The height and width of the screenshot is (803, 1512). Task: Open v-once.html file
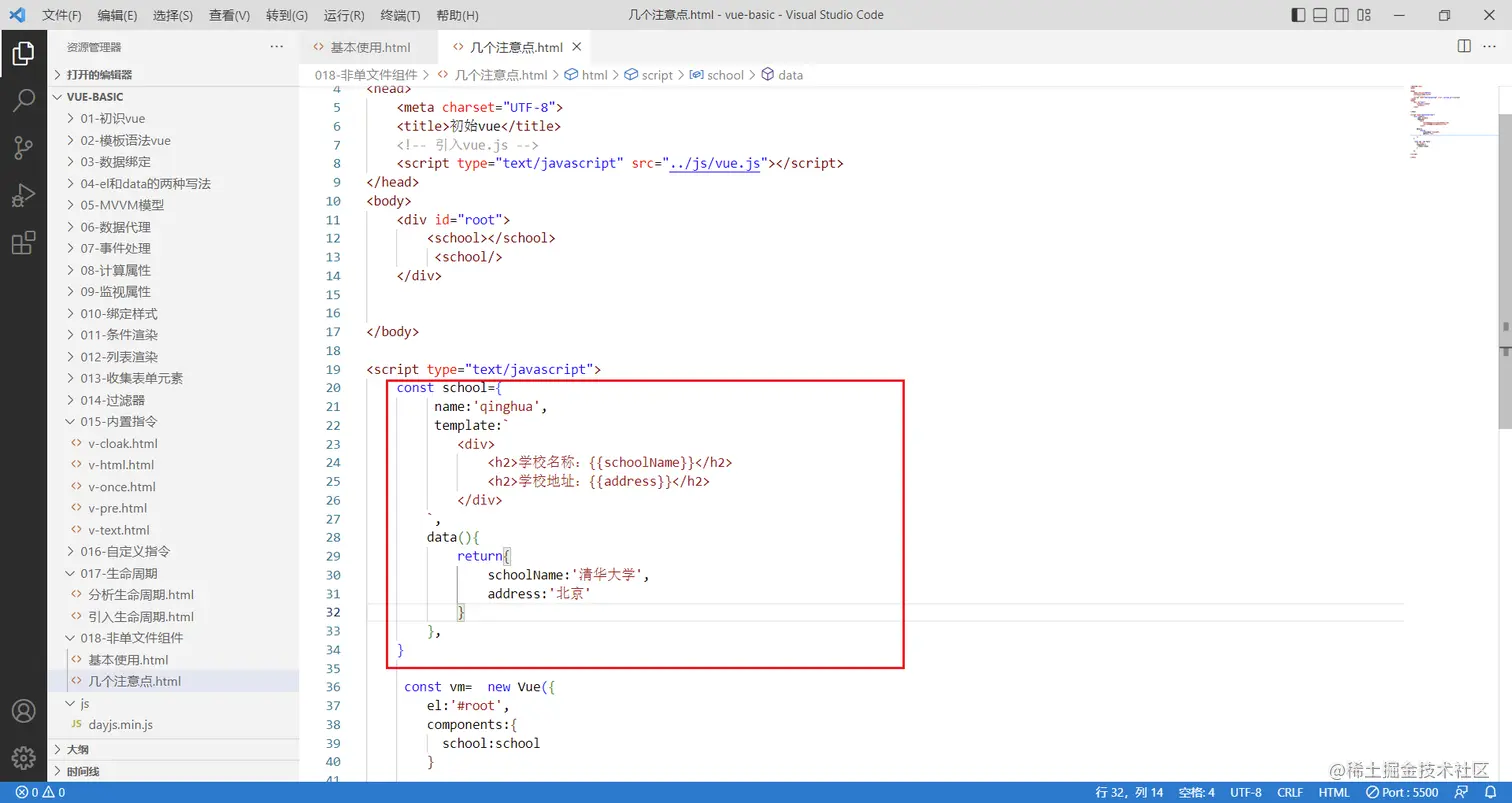[173, 487]
